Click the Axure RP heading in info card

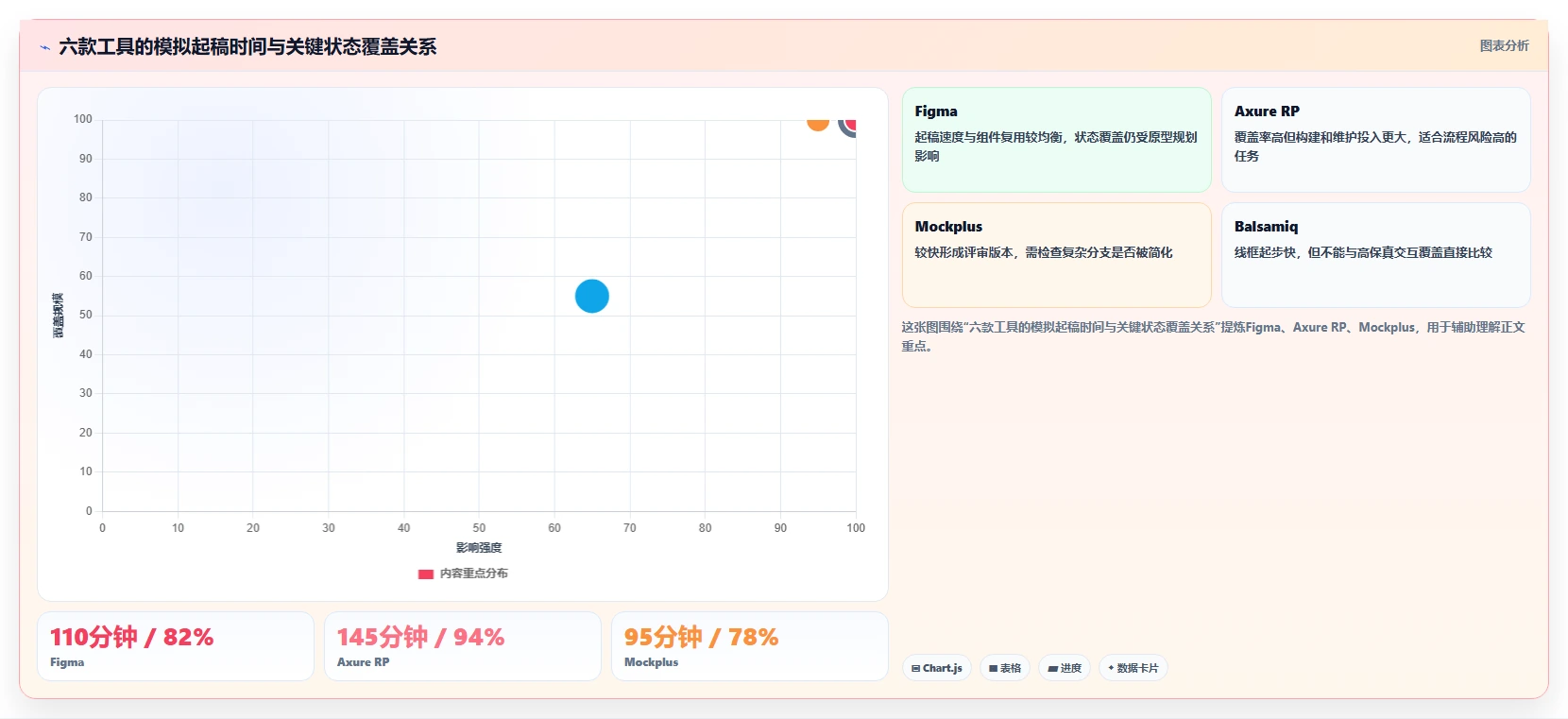click(x=1267, y=111)
